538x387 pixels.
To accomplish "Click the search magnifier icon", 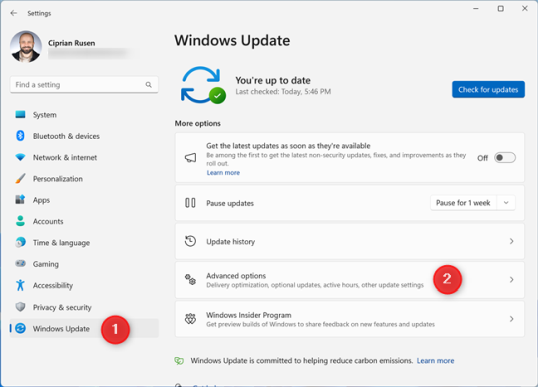I will click(149, 84).
